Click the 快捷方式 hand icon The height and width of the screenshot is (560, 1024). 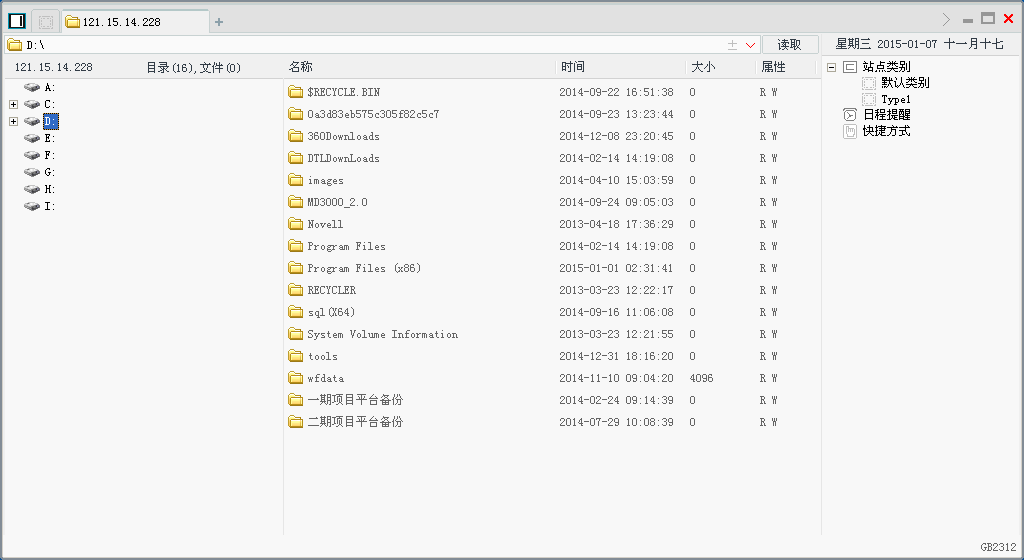click(x=850, y=132)
